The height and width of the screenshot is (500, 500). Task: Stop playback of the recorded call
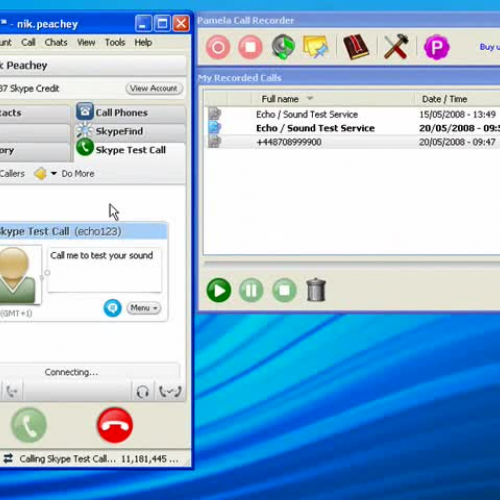click(284, 290)
